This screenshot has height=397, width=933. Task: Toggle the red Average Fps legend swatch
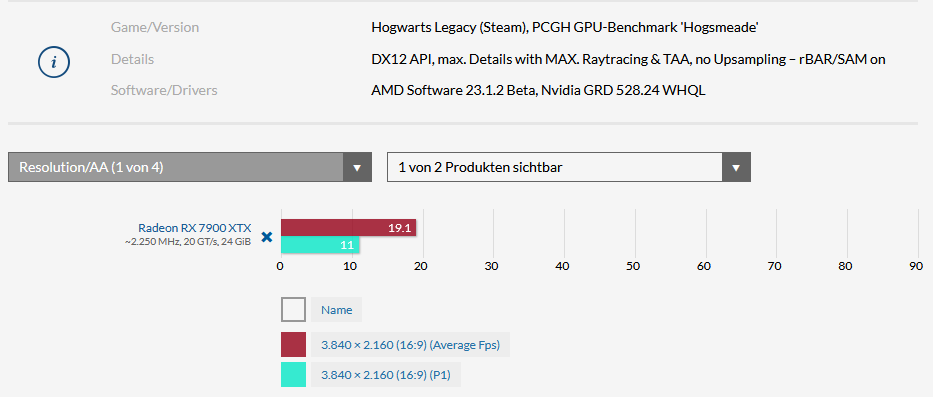tap(293, 345)
